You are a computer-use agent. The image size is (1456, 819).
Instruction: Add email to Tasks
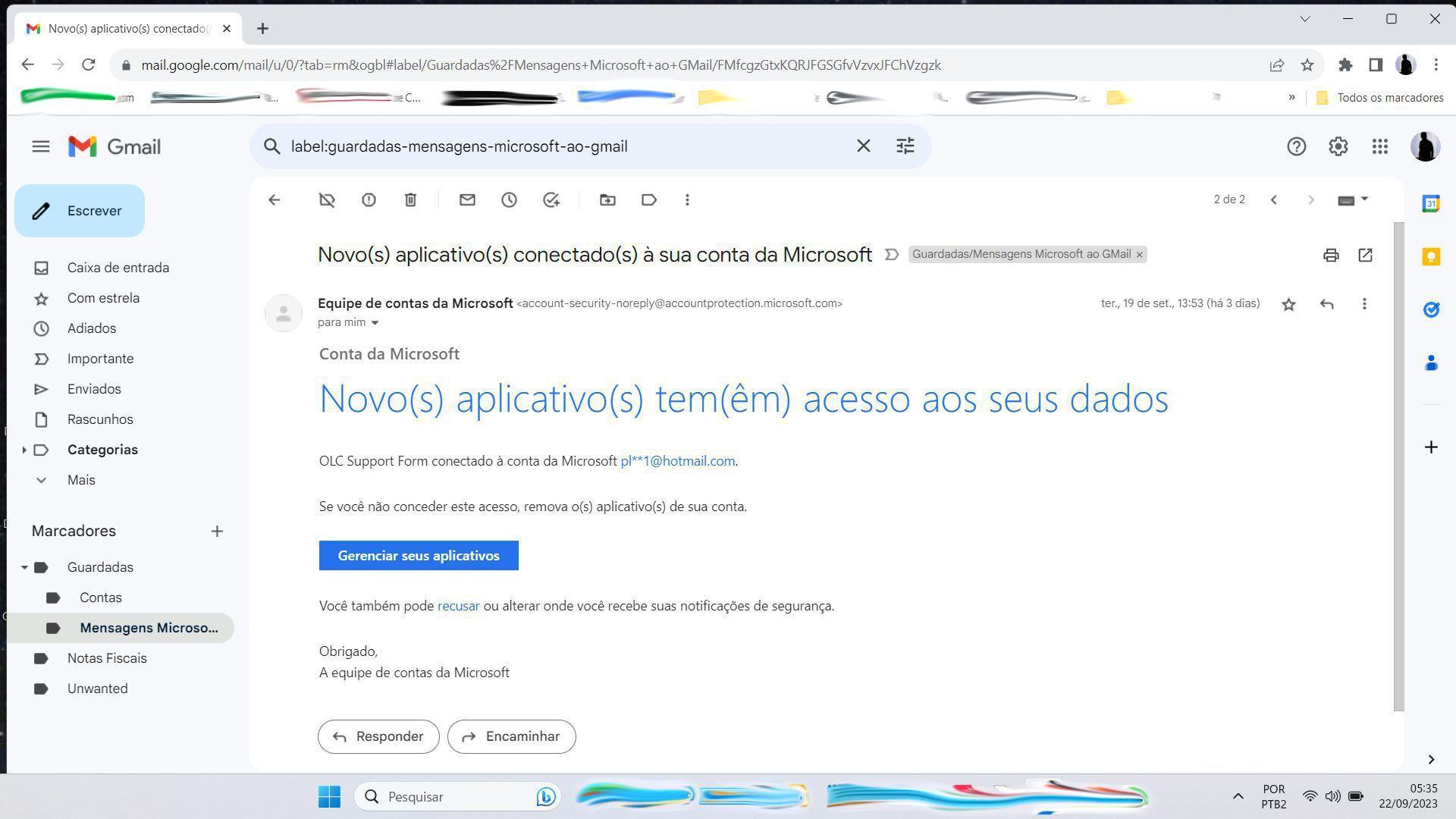[x=551, y=200]
